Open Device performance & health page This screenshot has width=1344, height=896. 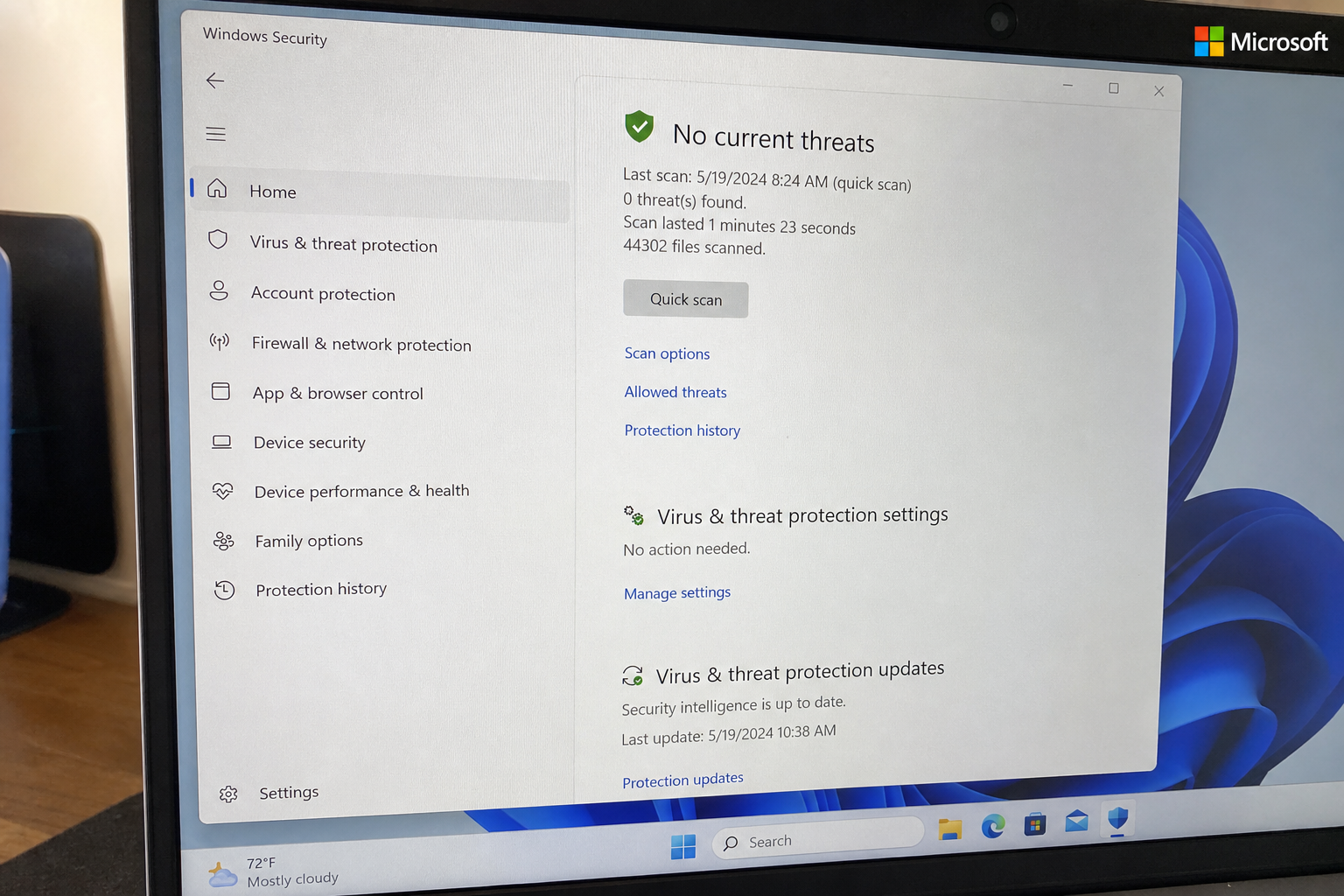[362, 491]
